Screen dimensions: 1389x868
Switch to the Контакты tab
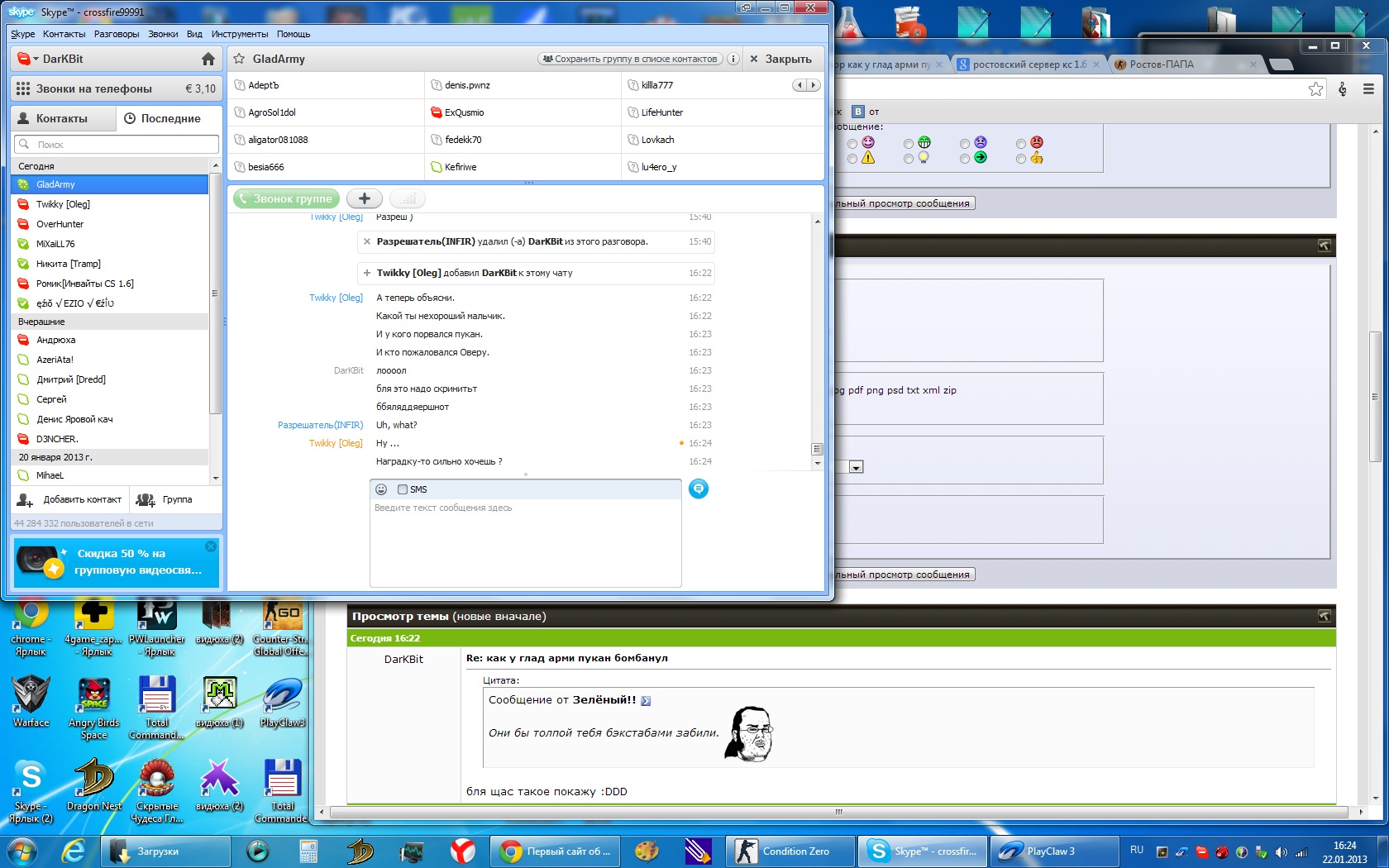click(x=63, y=118)
